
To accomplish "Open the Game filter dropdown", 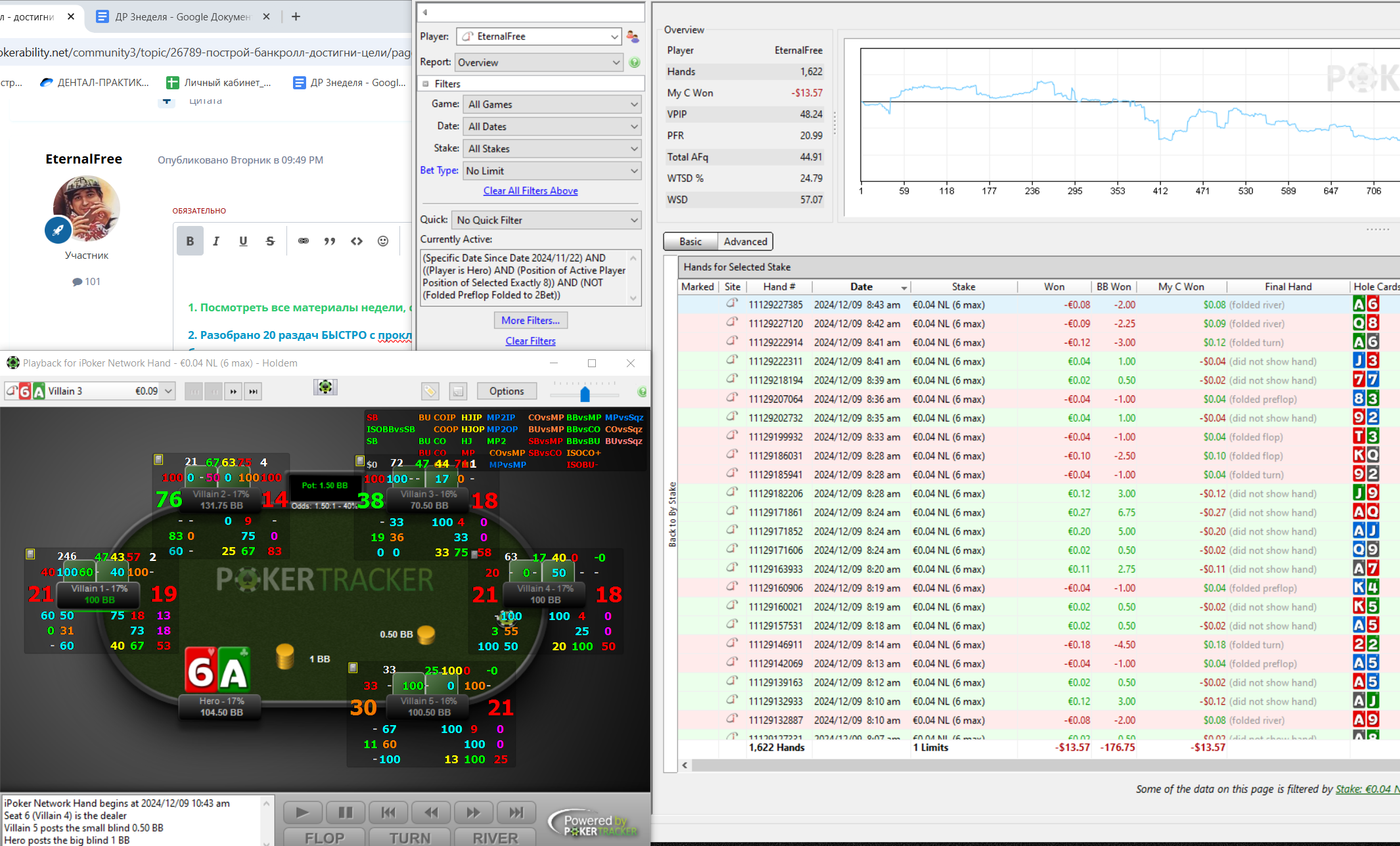I will [x=552, y=104].
